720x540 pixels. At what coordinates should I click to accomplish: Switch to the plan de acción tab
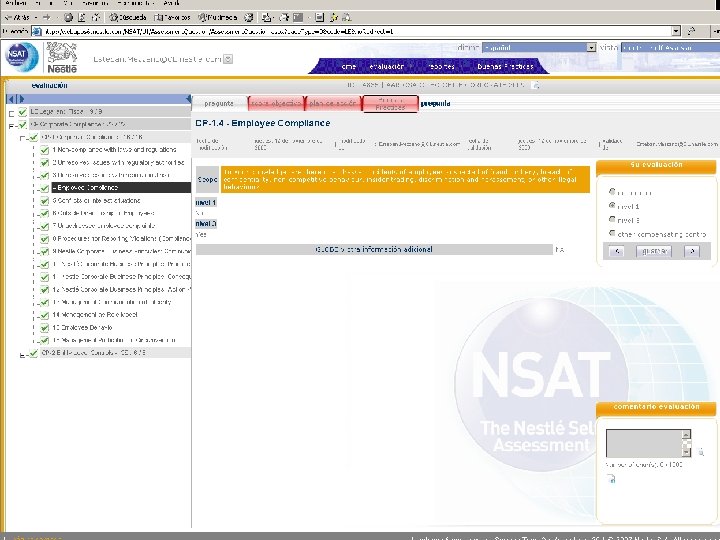(x=333, y=104)
